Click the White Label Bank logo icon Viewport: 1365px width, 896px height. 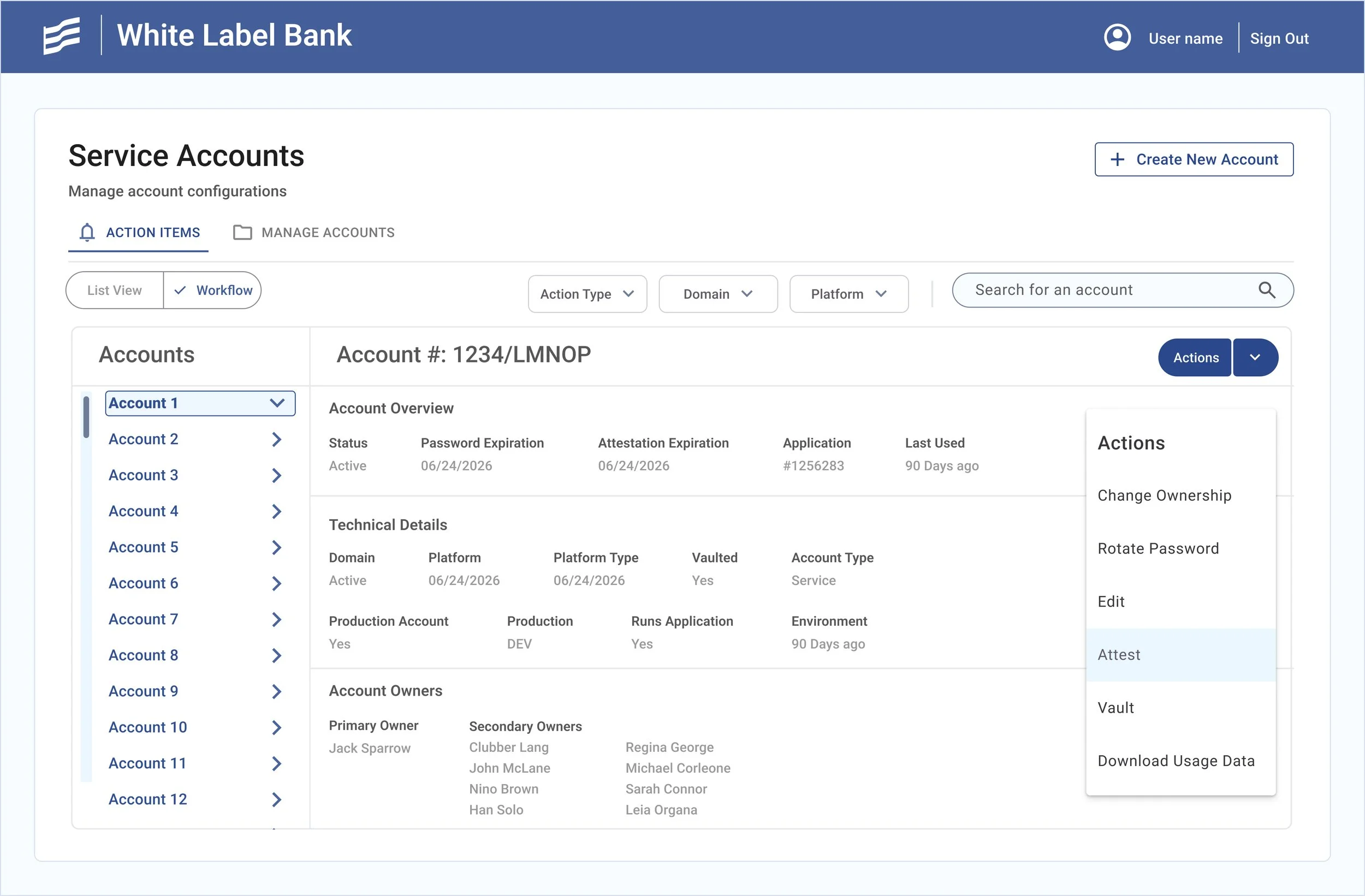(x=61, y=35)
